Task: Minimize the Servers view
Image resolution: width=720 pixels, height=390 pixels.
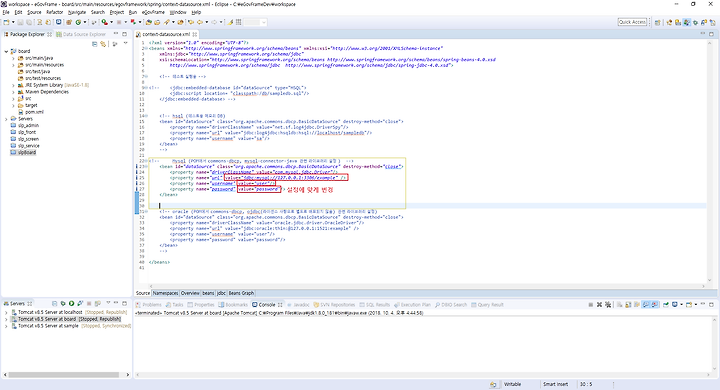Action: pyautogui.click(x=116, y=303)
